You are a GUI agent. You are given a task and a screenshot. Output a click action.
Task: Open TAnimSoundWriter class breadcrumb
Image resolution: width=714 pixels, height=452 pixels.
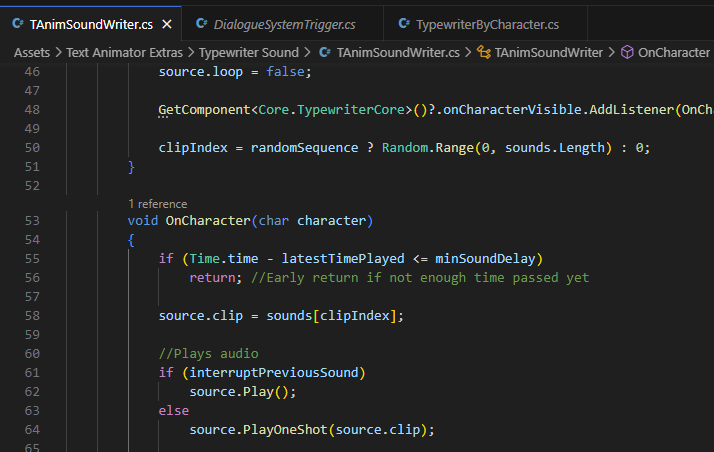tap(549, 53)
